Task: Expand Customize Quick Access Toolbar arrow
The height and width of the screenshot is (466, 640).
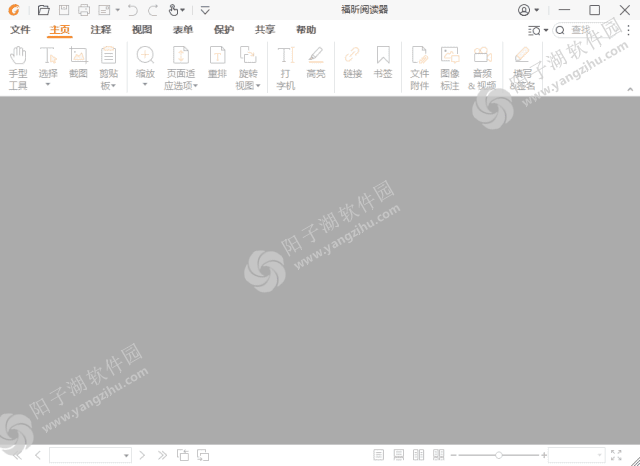Action: click(205, 10)
